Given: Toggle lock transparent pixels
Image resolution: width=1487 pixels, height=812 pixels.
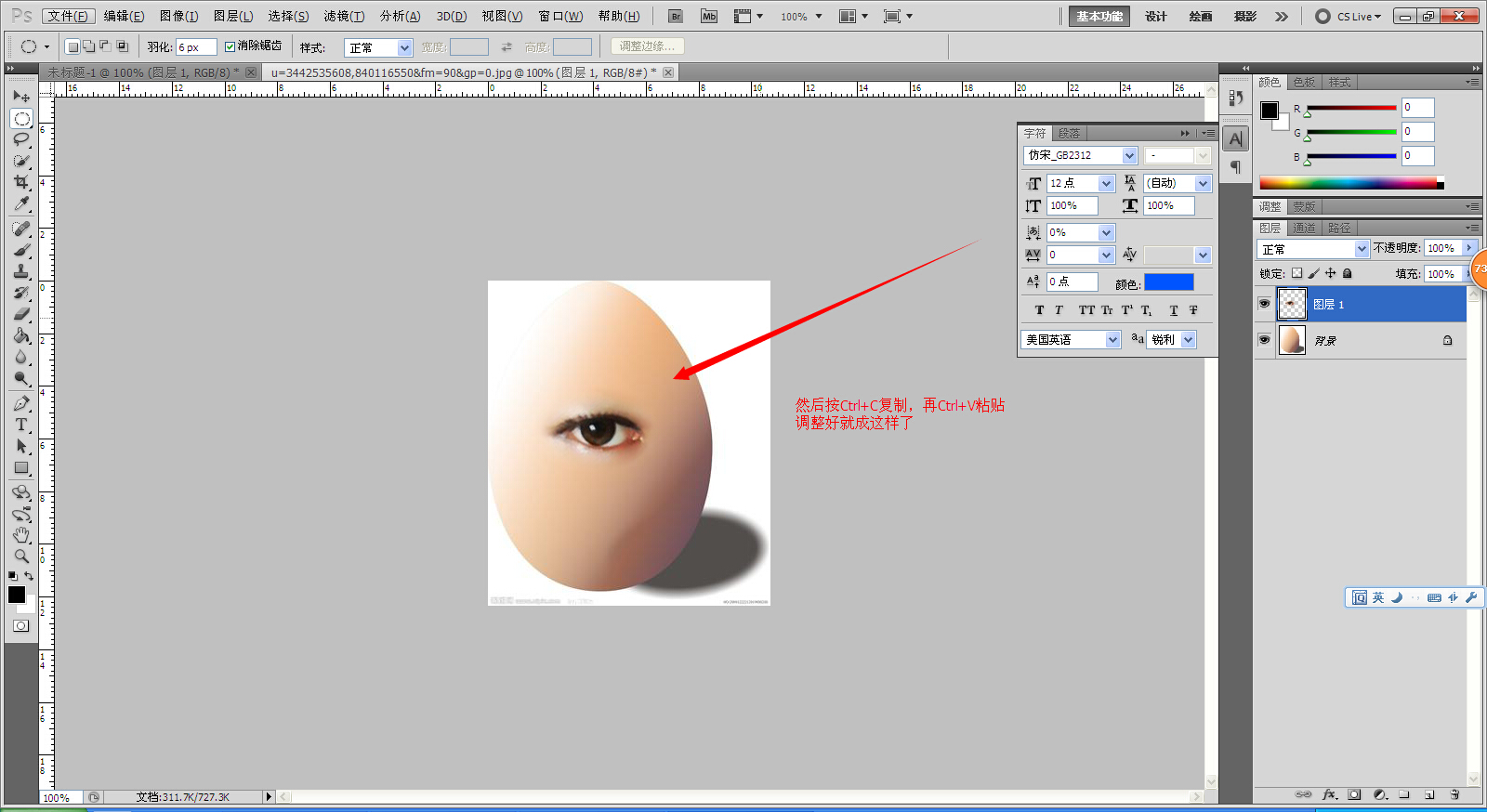Looking at the screenshot, I should coord(1296,273).
